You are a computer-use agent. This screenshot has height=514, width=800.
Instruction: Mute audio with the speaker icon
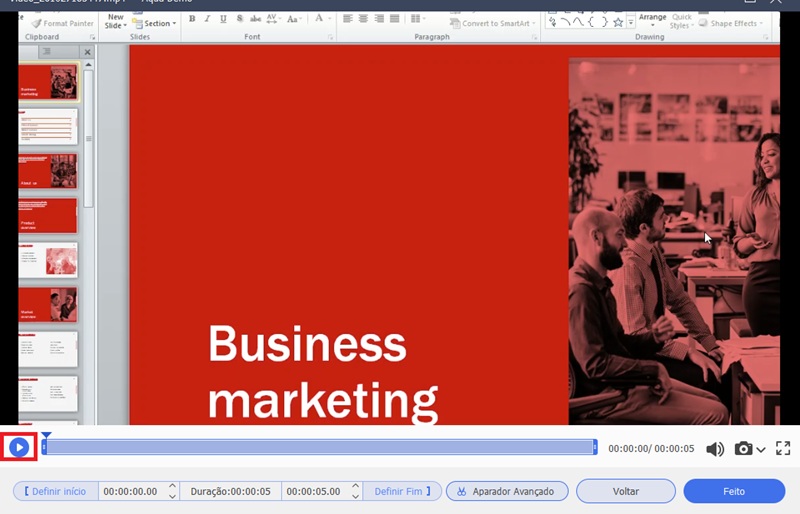(715, 449)
